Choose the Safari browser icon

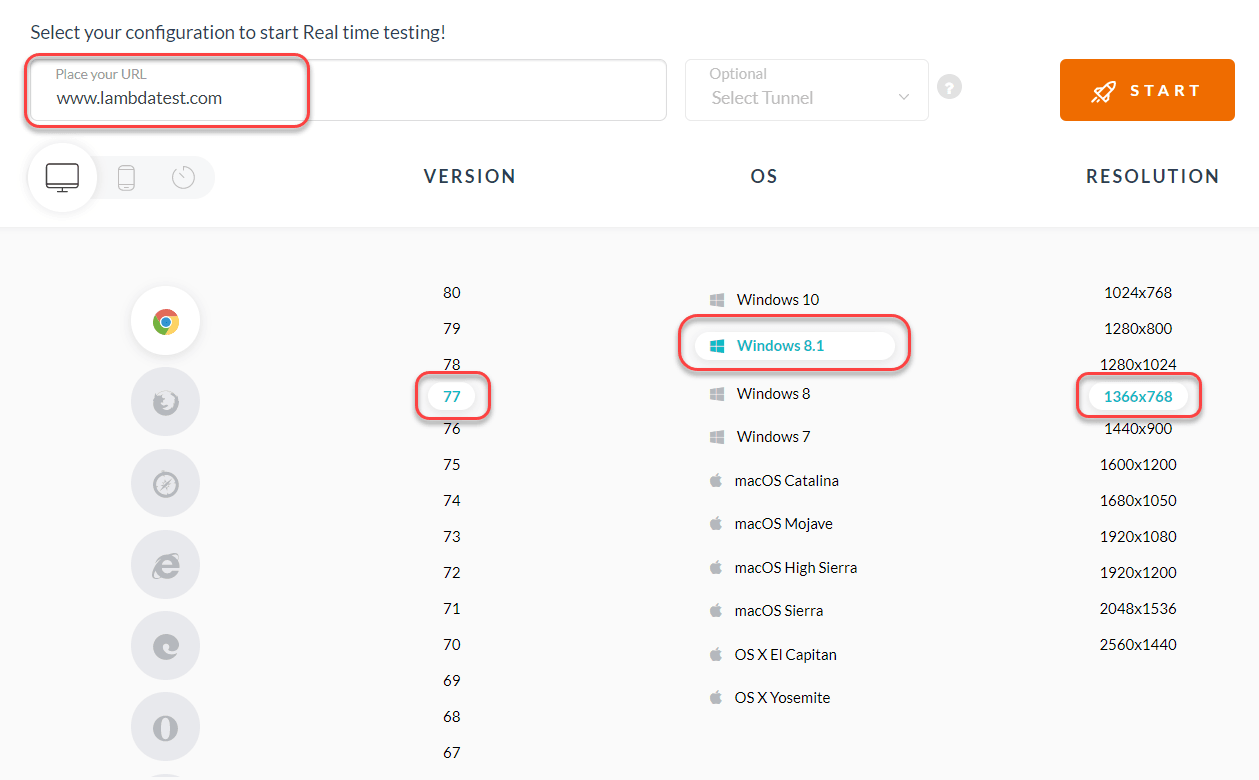coord(166,484)
